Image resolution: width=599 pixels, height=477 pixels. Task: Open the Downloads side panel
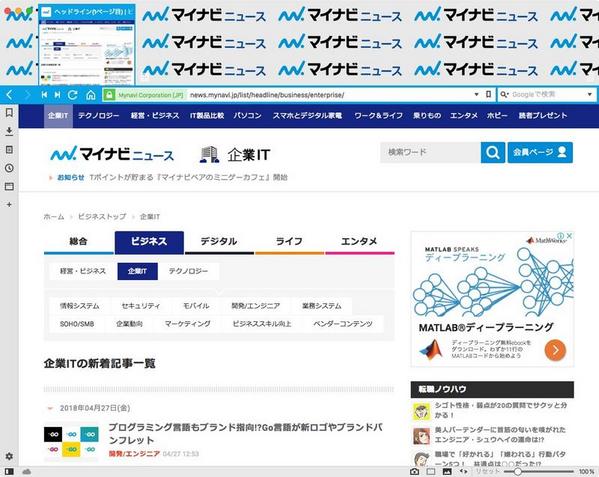9,131
